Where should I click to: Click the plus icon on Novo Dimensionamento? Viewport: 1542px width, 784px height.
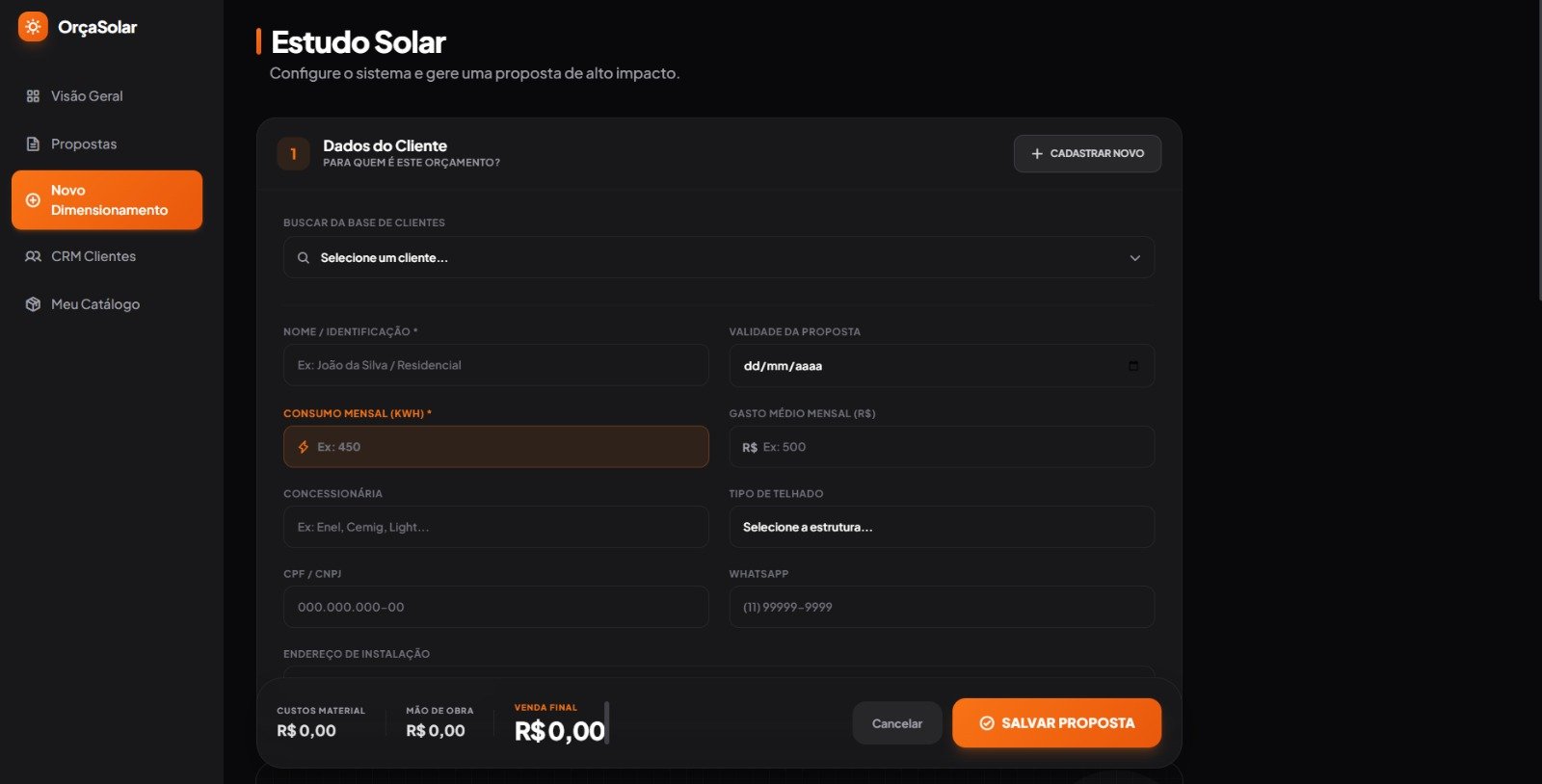32,199
